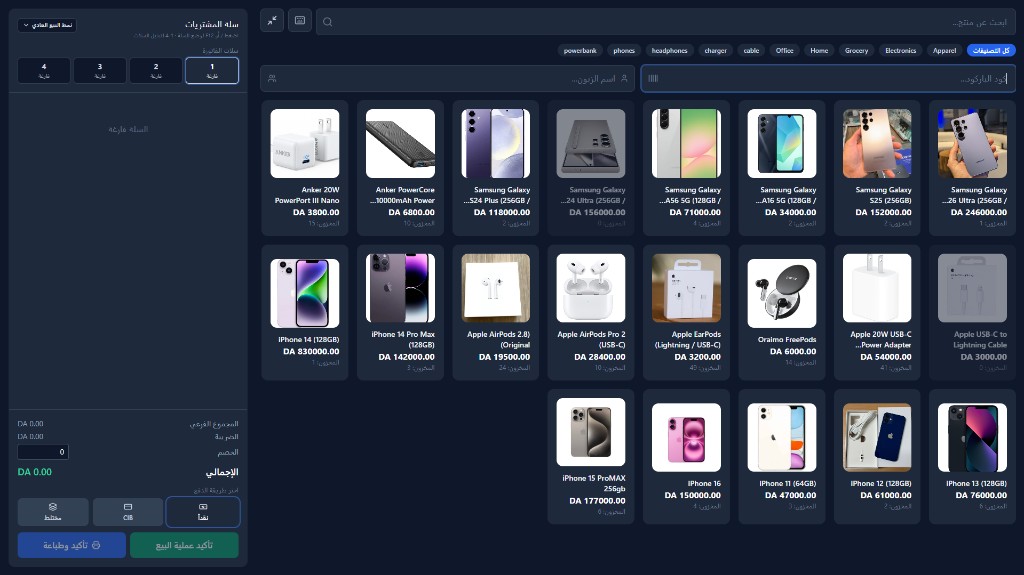Image resolution: width=1024 pixels, height=575 pixels.
Task: Add Apple EarPods Lightning/USB-C product
Action: click(686, 312)
